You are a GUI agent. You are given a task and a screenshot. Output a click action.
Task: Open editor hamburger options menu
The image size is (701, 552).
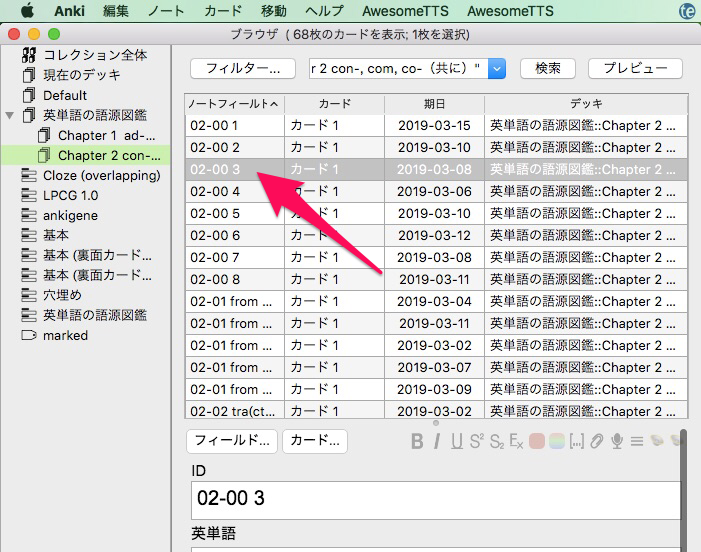[637, 442]
